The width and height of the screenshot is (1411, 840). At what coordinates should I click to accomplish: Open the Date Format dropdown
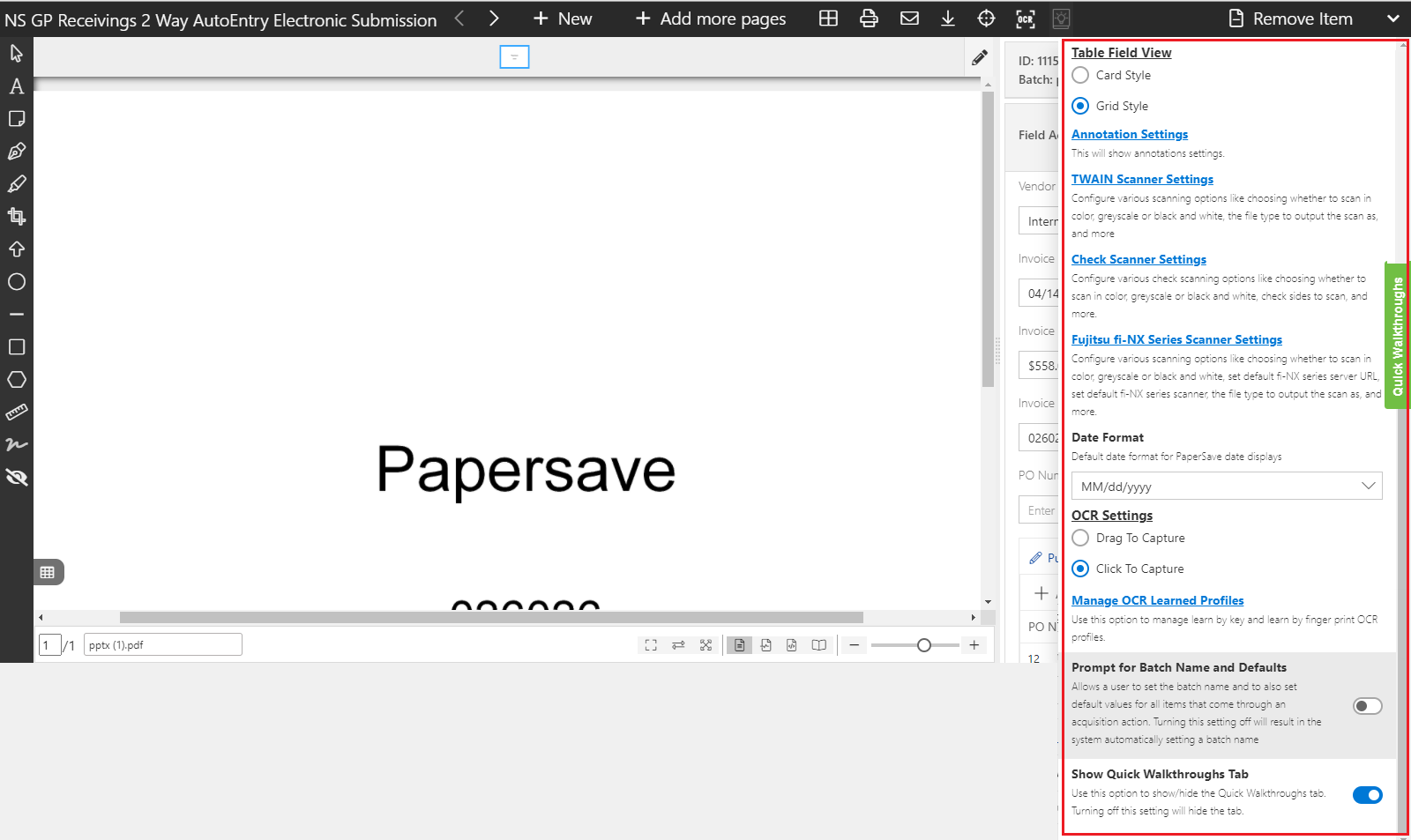coord(1226,487)
